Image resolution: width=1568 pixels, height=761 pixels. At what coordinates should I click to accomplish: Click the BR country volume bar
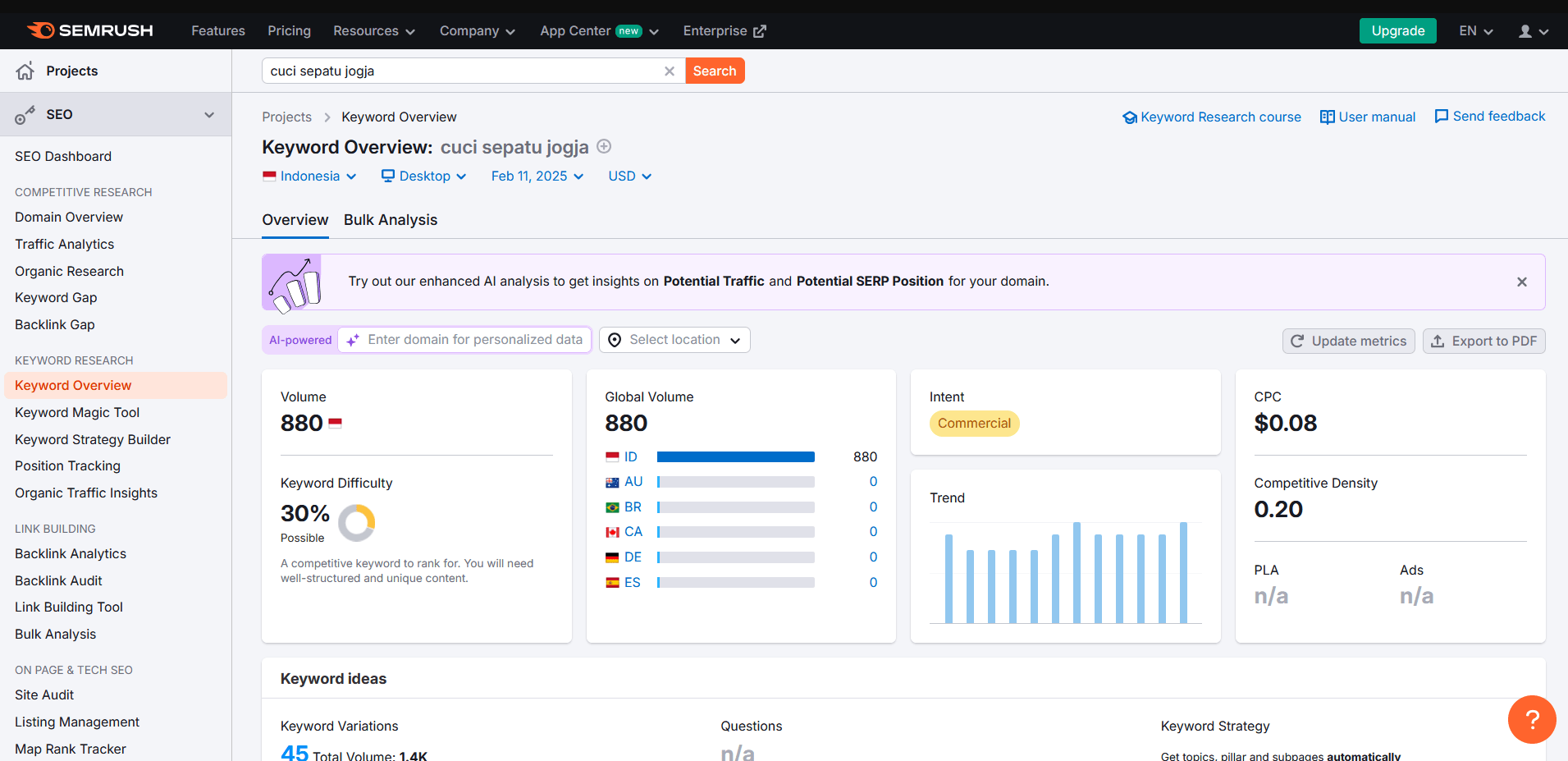point(736,507)
